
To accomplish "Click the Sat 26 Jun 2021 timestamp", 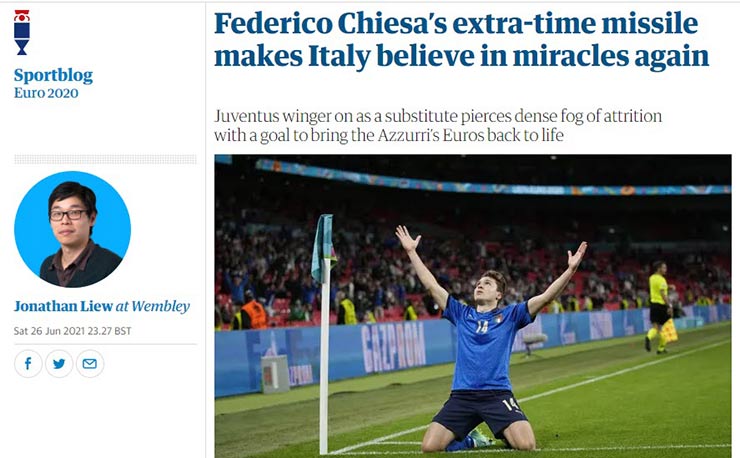I will [72, 330].
